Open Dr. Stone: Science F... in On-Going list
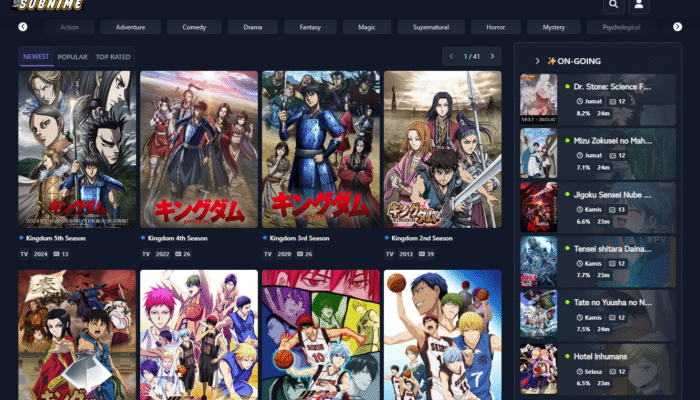The width and height of the screenshot is (700, 400). (x=612, y=87)
